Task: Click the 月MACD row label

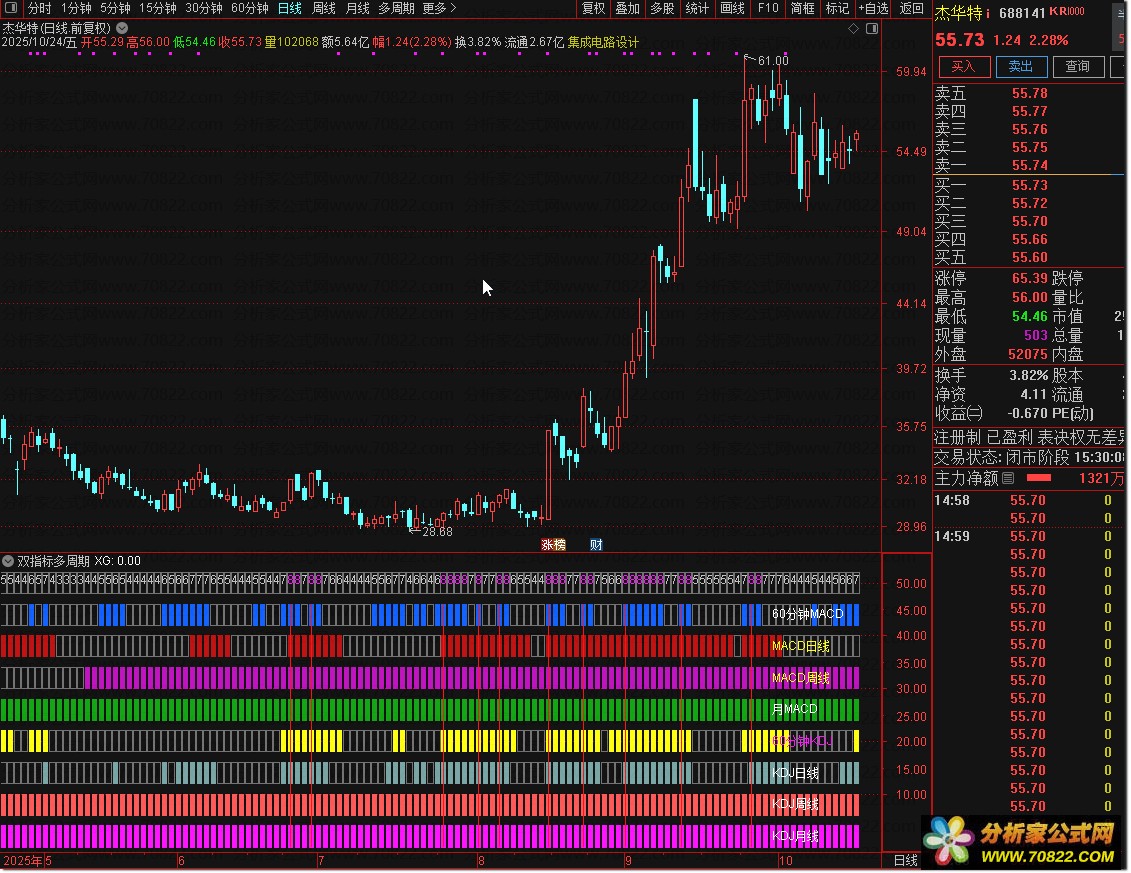Action: (794, 709)
